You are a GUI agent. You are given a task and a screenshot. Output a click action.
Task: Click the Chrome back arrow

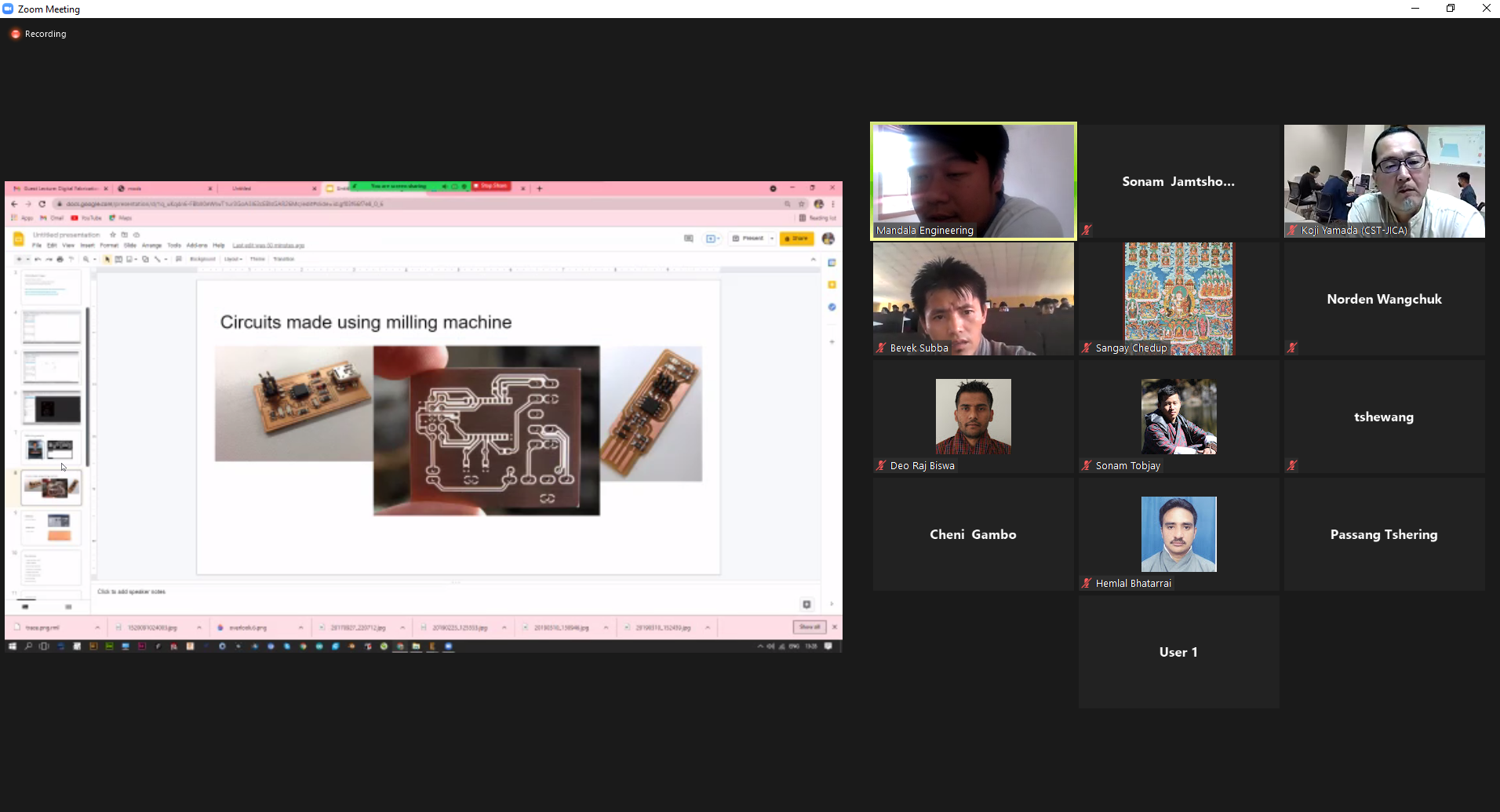coord(14,204)
